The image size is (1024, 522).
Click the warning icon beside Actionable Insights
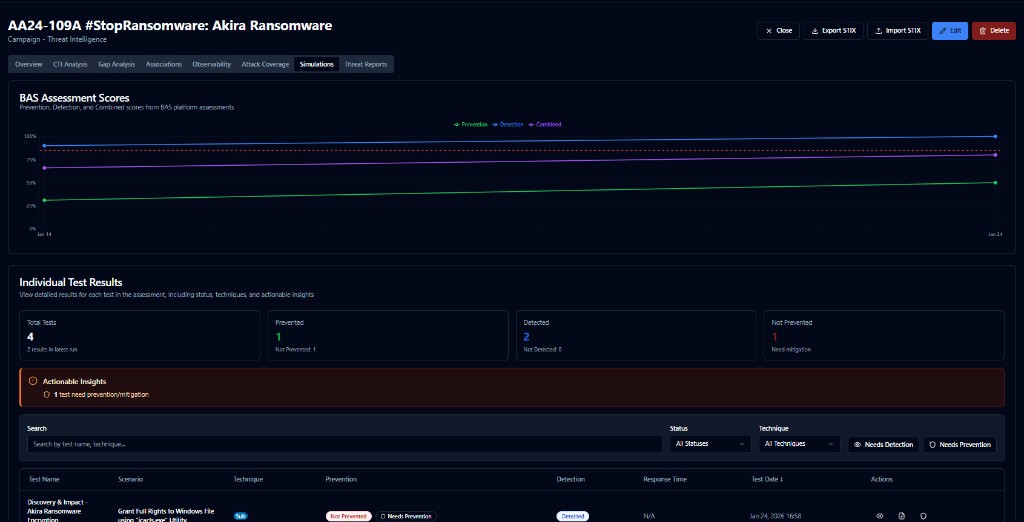pyautogui.click(x=33, y=381)
